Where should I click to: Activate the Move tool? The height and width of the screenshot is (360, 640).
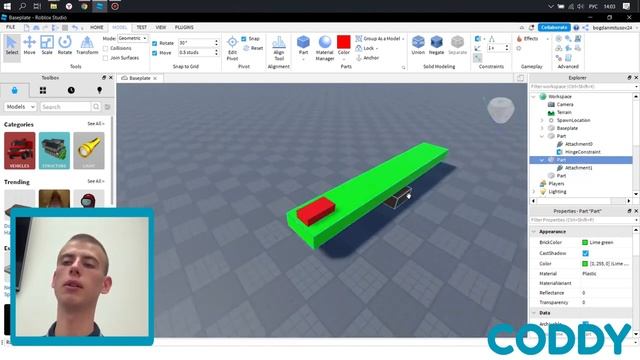[x=29, y=45]
